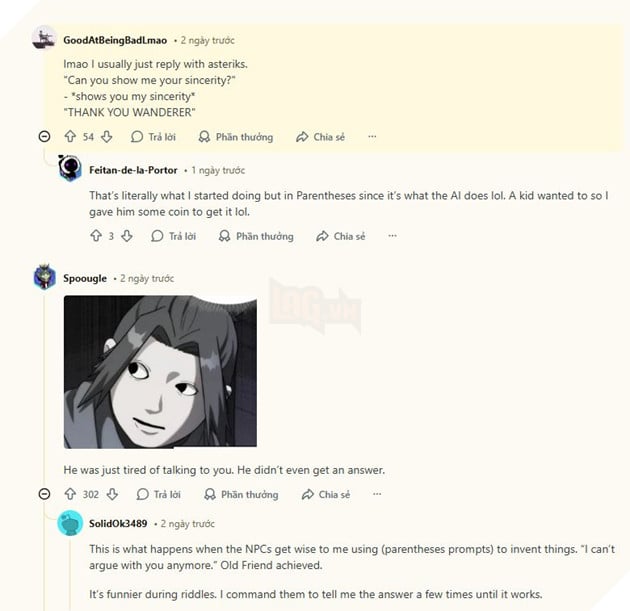This screenshot has height=611, width=630.
Task: Open Feitan-de-la-Portor's username link
Action: coord(133,170)
